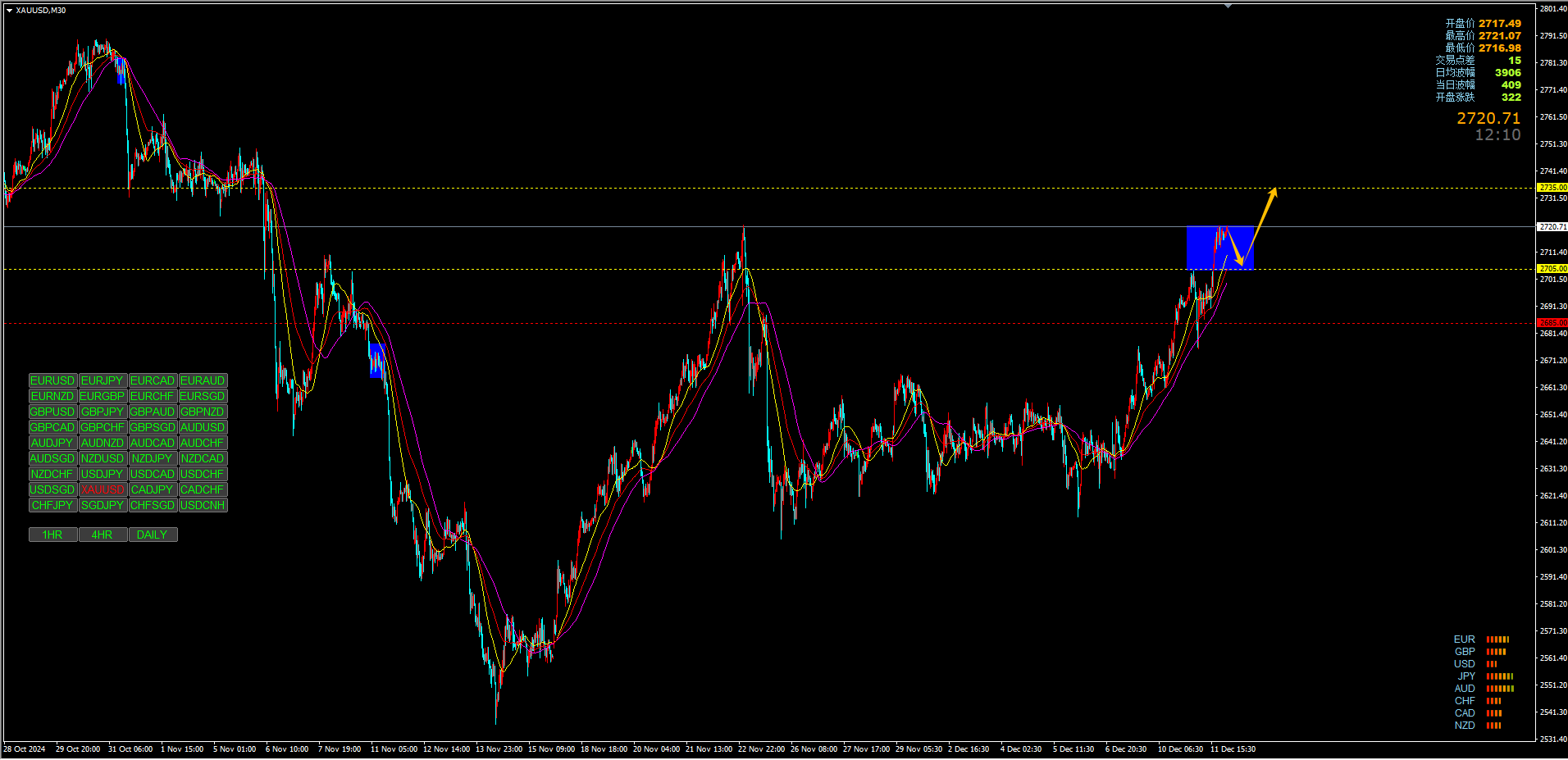Switch chart to CADJPY
The width and height of the screenshot is (1568, 760).
153,489
